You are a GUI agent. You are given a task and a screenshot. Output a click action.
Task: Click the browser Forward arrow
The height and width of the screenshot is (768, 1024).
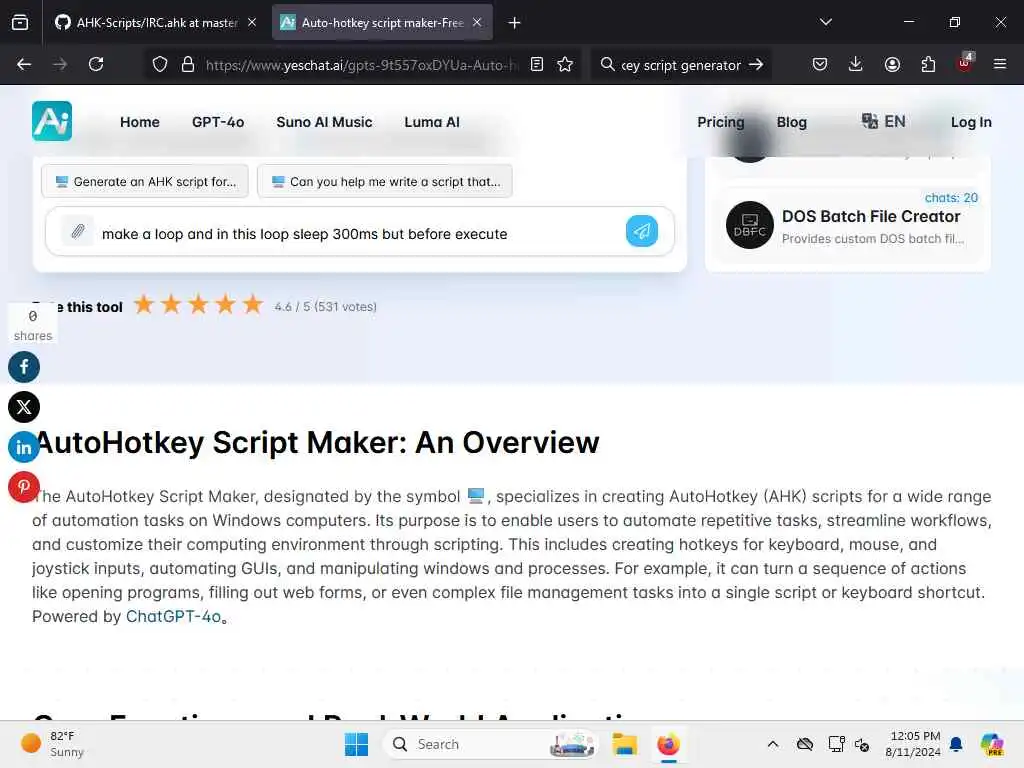coord(59,65)
